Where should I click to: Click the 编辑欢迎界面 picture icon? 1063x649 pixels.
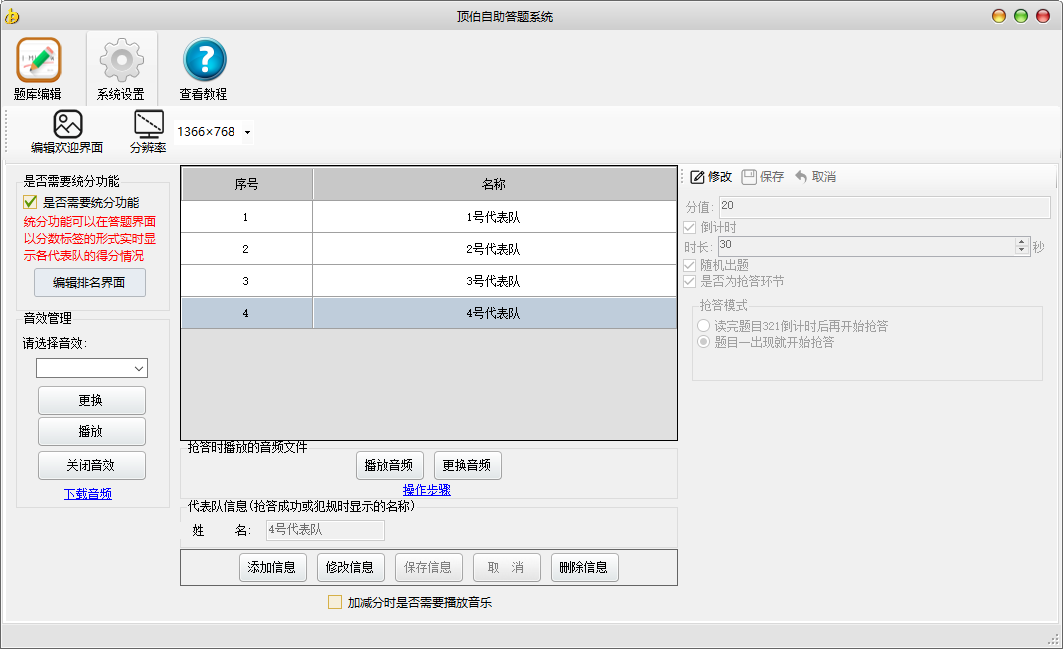(x=67, y=125)
